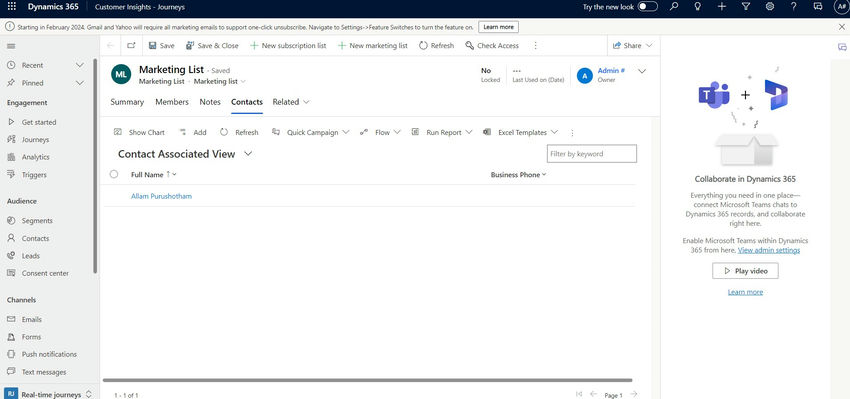This screenshot has width=850, height=399.
Task: Click the lightbulb assistant icon
Action: (698, 7)
